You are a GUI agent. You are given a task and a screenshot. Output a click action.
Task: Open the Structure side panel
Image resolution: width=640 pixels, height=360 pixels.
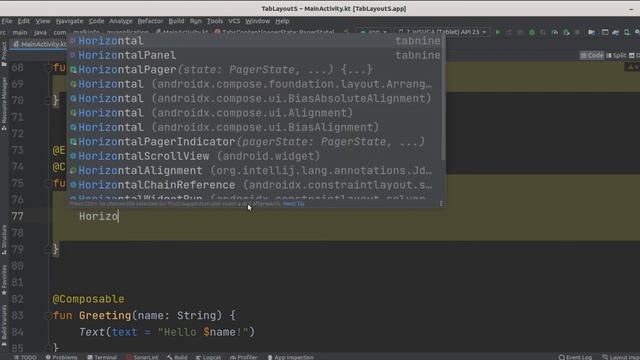point(4,240)
